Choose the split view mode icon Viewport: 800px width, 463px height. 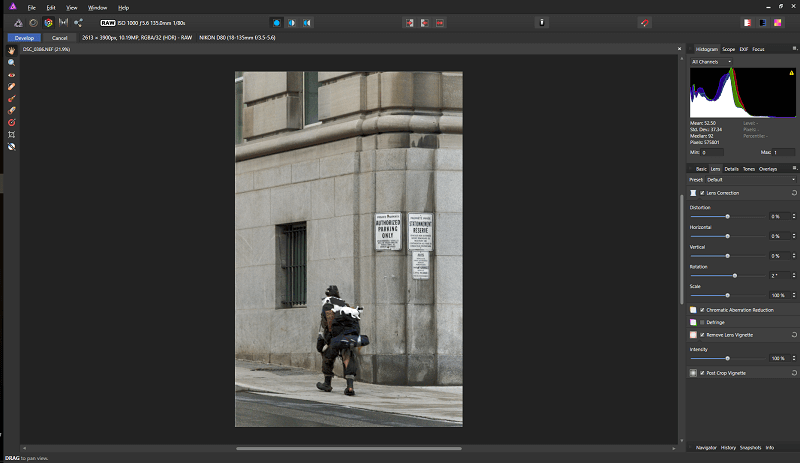[292, 23]
